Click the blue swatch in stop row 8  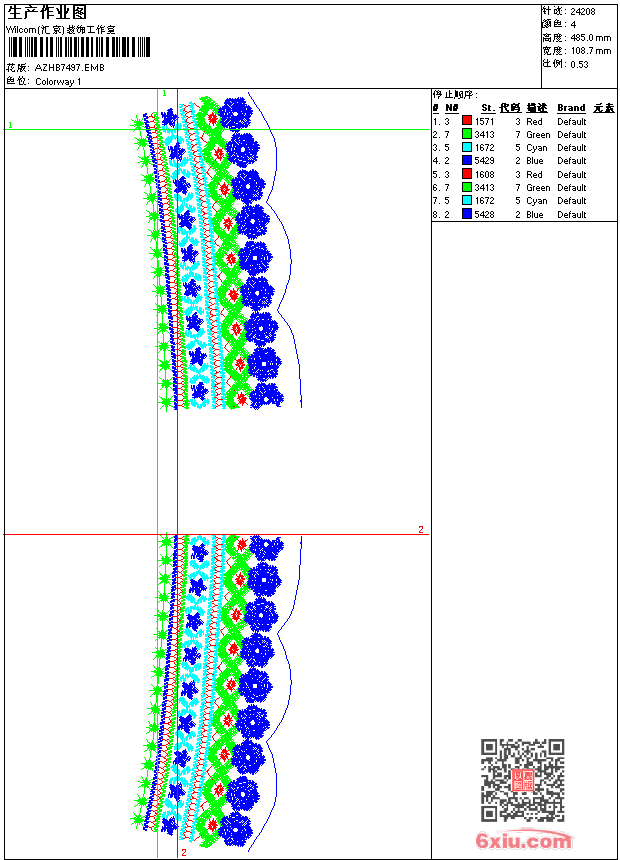(x=467, y=214)
